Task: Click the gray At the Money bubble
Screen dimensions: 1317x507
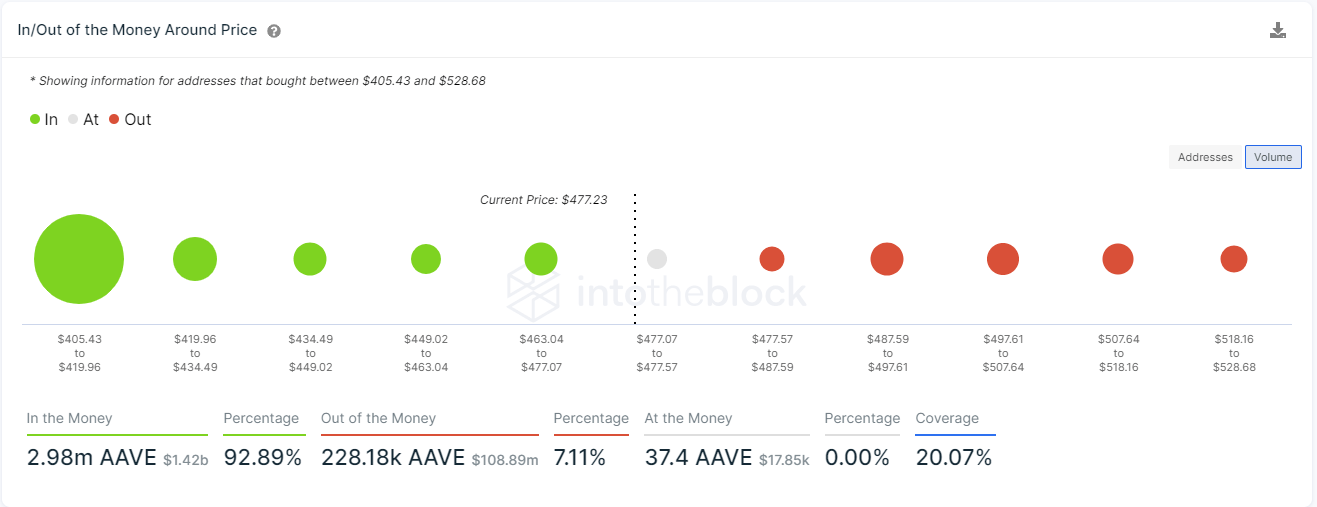Action: click(657, 259)
